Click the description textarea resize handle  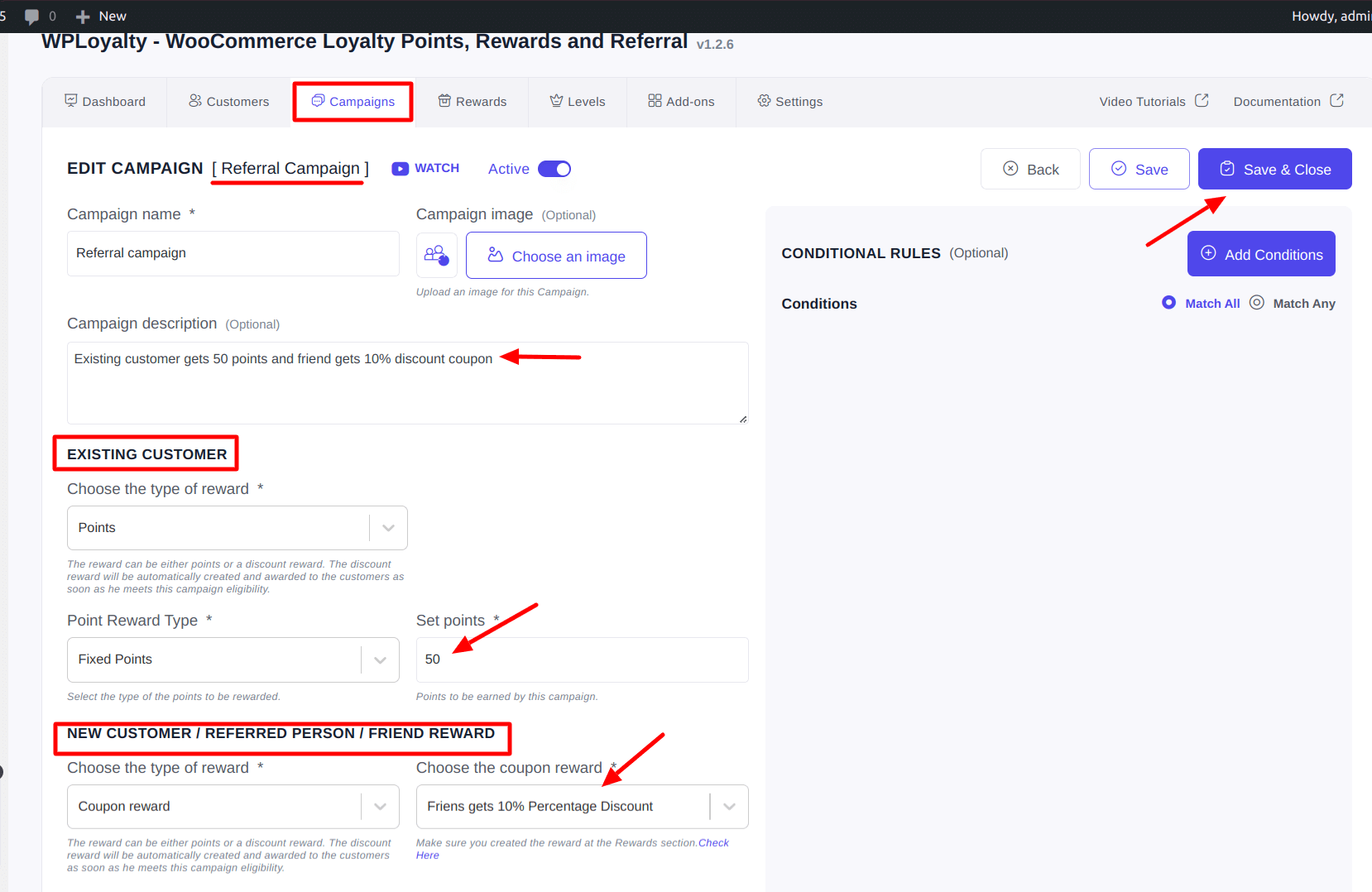point(743,419)
